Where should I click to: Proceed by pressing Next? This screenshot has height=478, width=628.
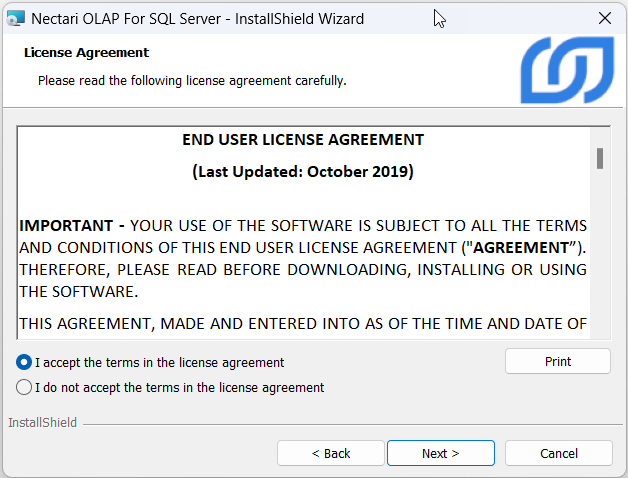coord(440,453)
